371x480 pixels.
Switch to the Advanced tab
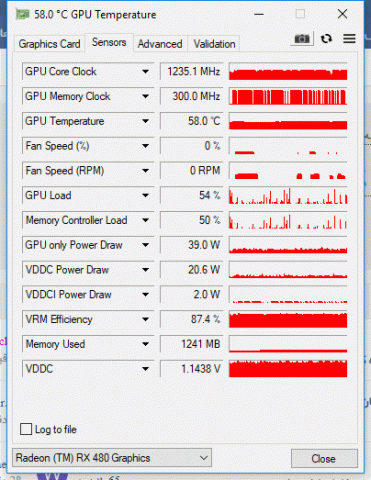click(160, 44)
